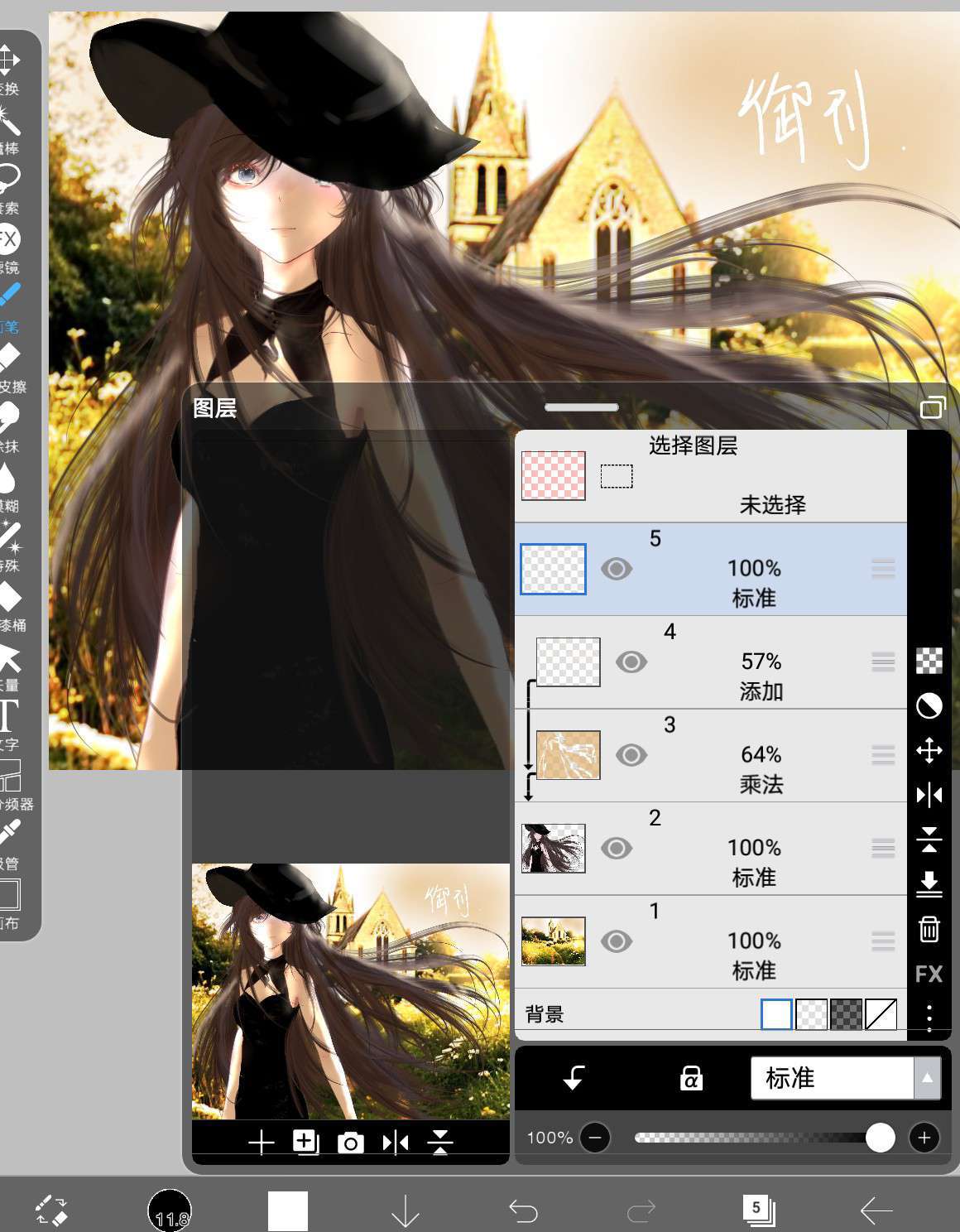
Task: Click the layer opacity slider knob
Action: point(880,1138)
